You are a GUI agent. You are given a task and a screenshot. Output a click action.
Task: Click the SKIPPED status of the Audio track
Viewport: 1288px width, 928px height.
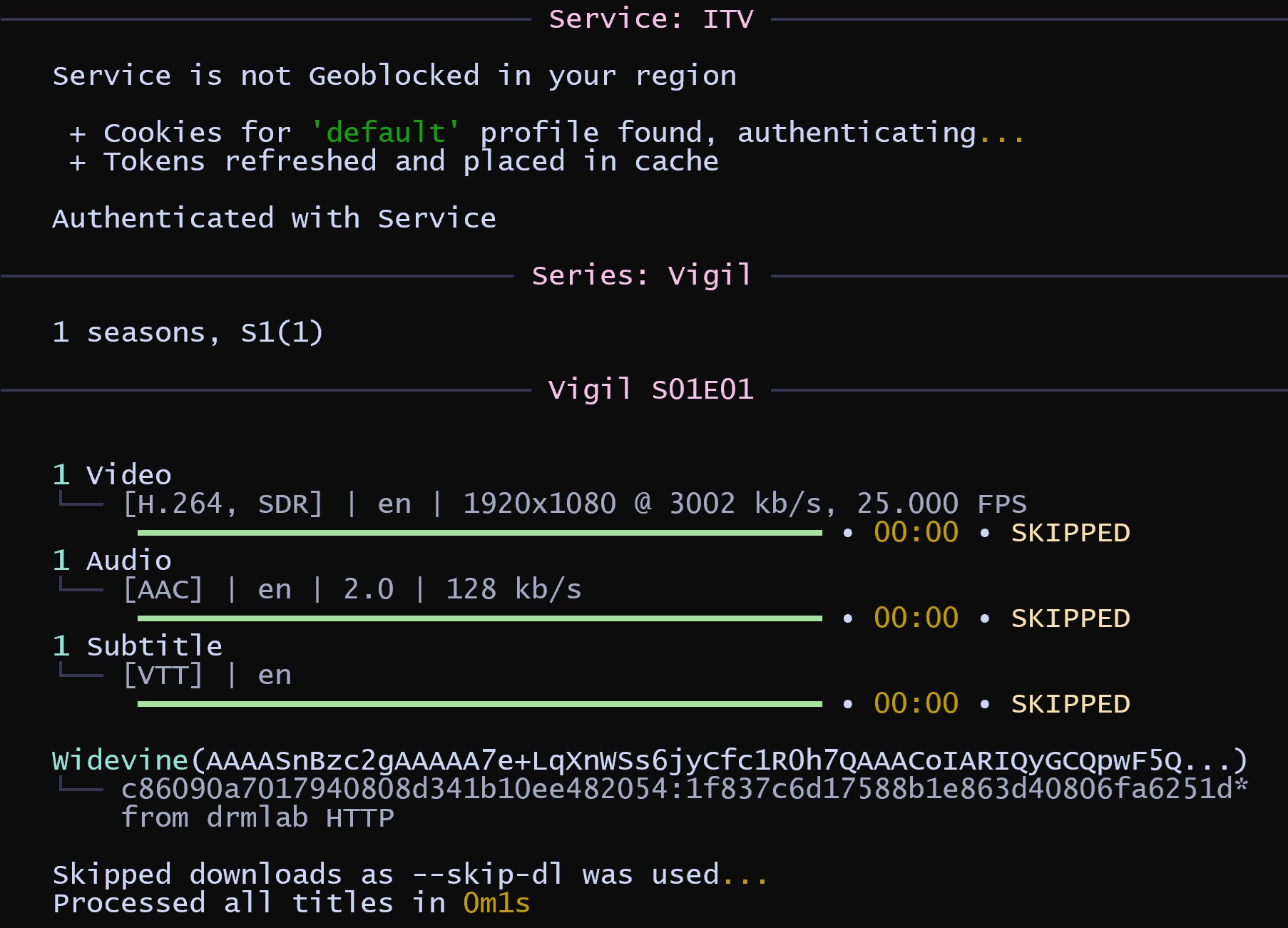click(1070, 619)
